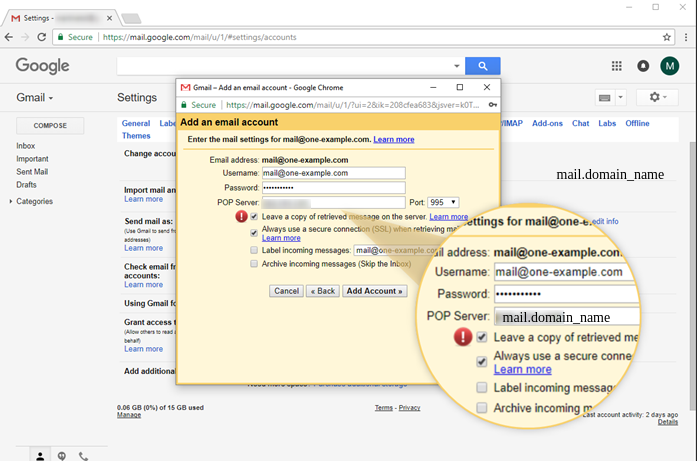Open the Sent Mail folder
The height and width of the screenshot is (461, 697).
(x=32, y=172)
